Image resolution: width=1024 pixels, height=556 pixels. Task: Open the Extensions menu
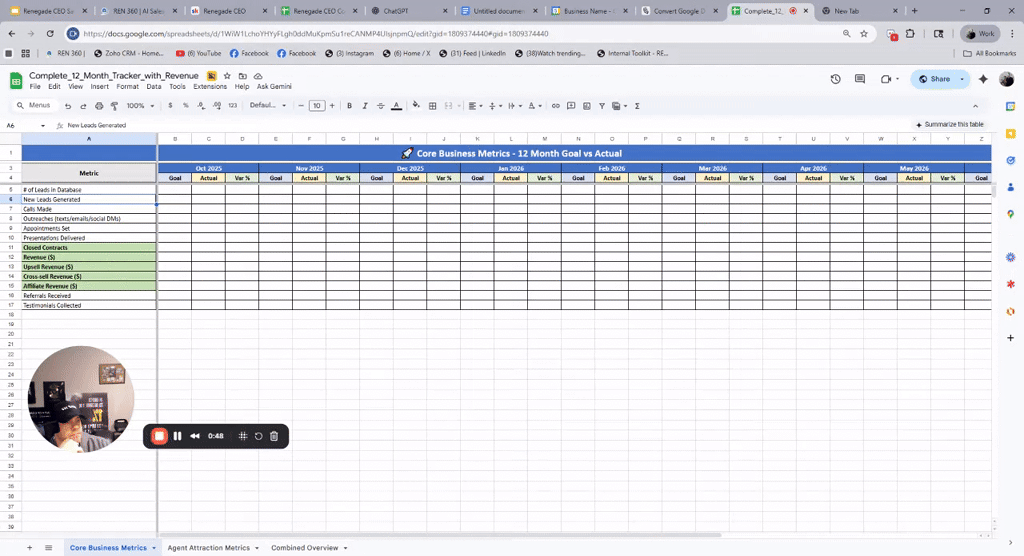210,86
